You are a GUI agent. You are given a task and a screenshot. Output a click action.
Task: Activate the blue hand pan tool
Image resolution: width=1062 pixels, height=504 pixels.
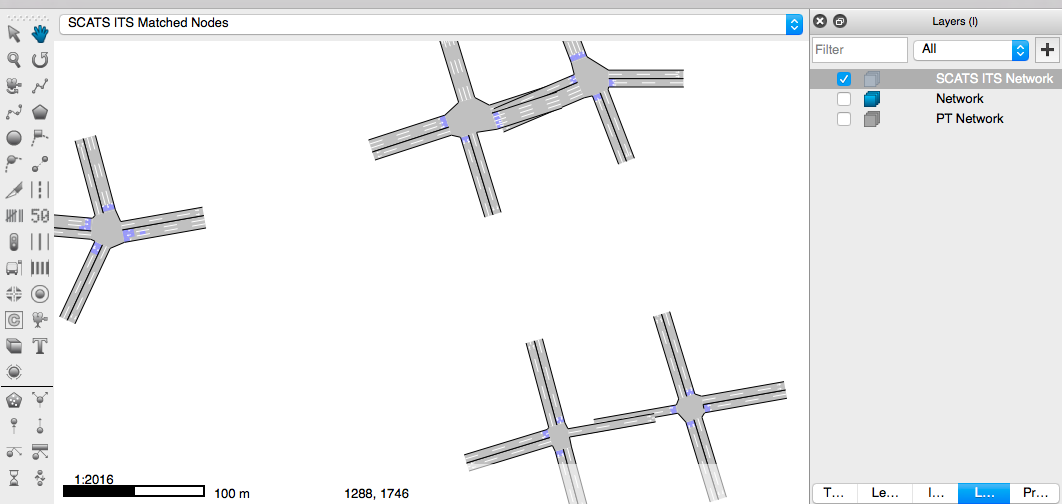40,34
